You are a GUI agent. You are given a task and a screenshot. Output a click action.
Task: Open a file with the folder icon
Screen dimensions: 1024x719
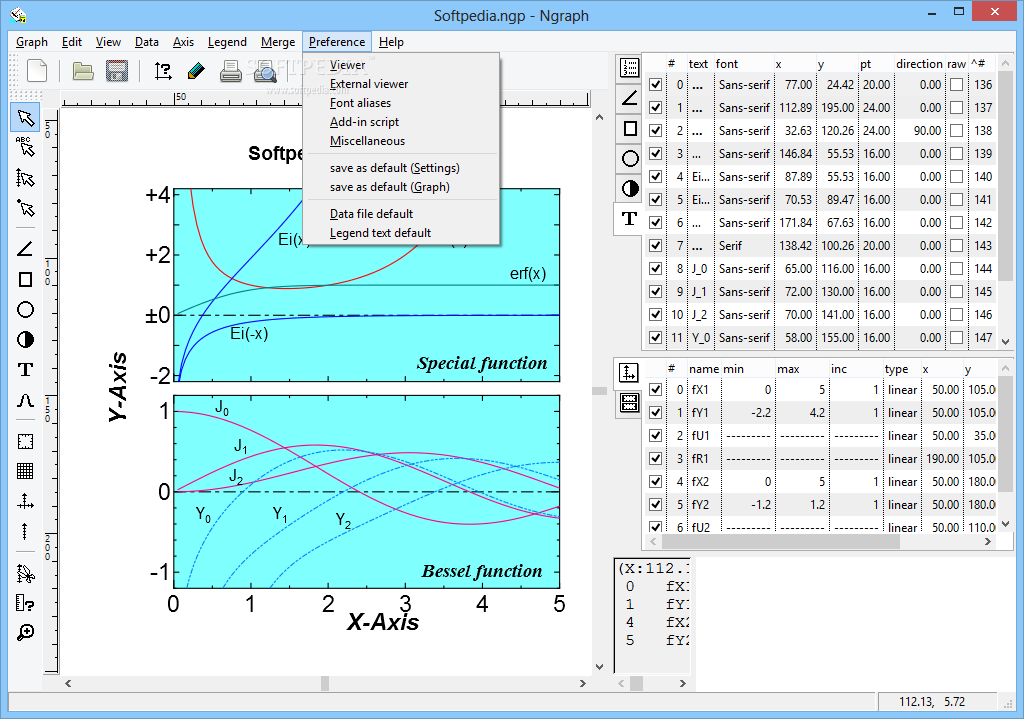click(x=83, y=71)
